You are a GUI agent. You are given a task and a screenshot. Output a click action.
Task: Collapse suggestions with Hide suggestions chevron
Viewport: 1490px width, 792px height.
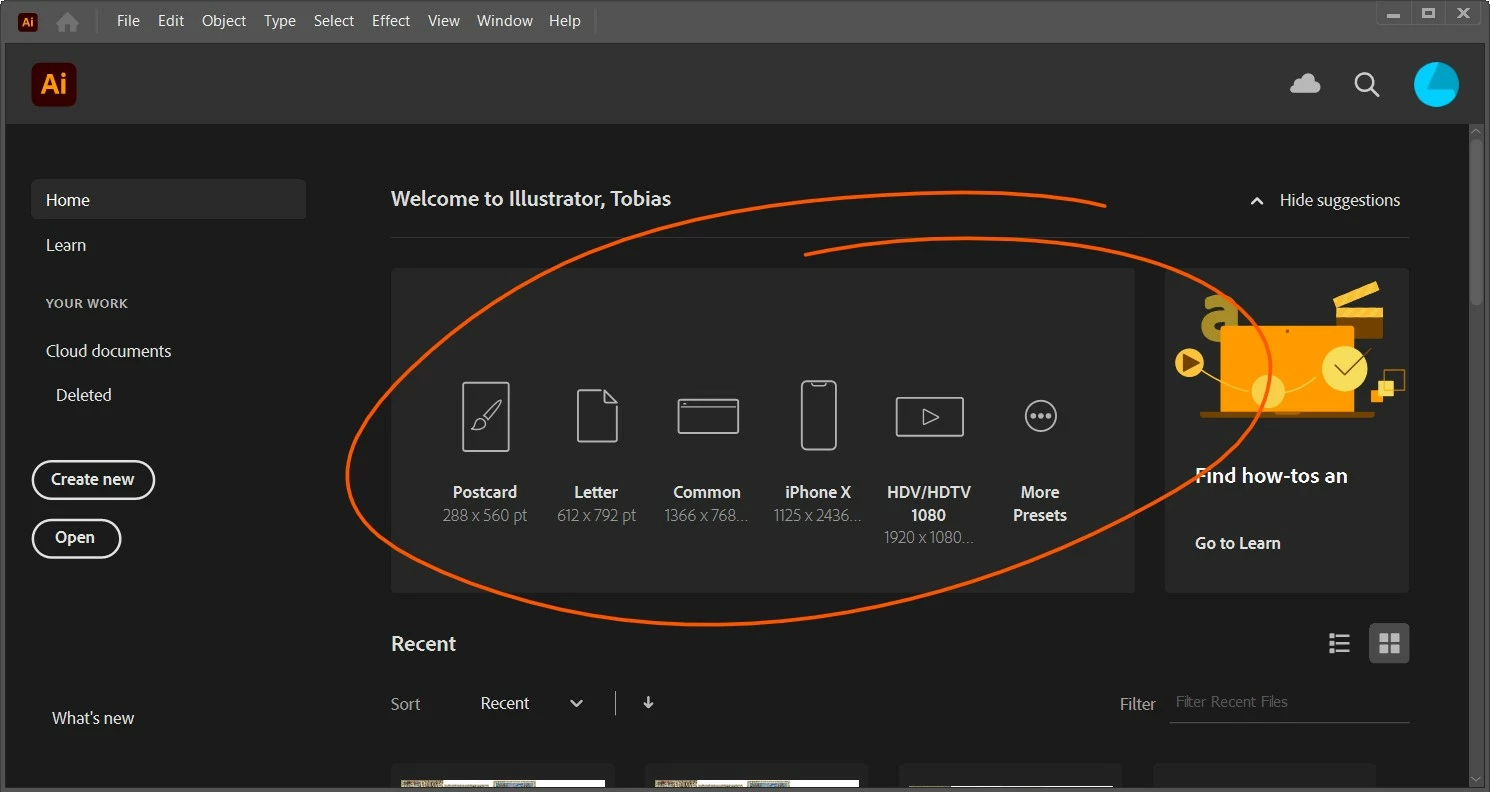click(x=1257, y=201)
